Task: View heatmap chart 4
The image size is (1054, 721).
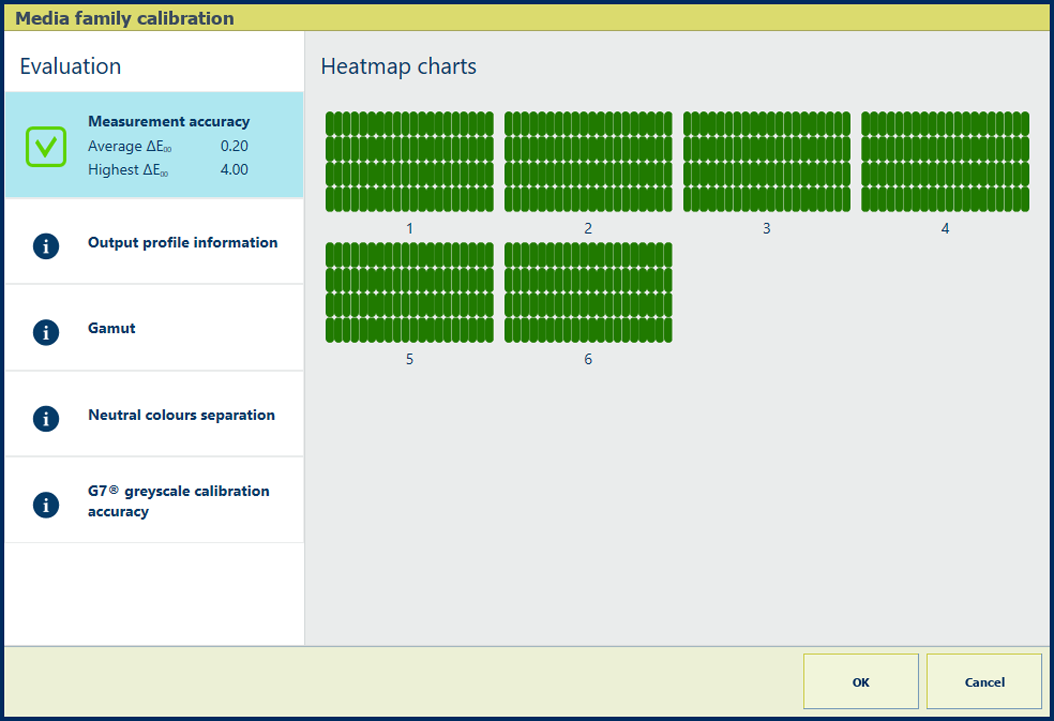Action: point(945,162)
